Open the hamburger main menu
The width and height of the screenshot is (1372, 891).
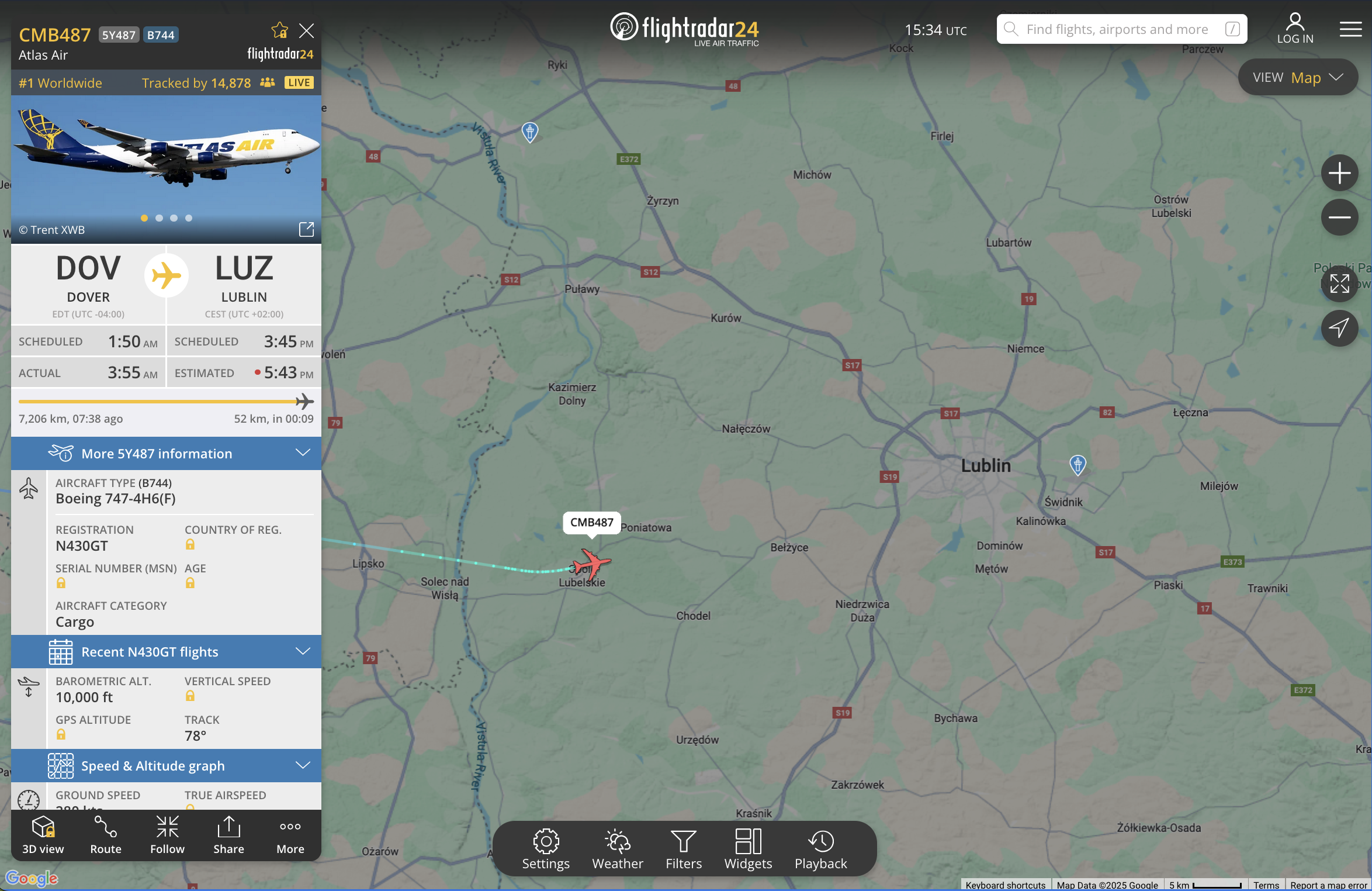(x=1350, y=29)
